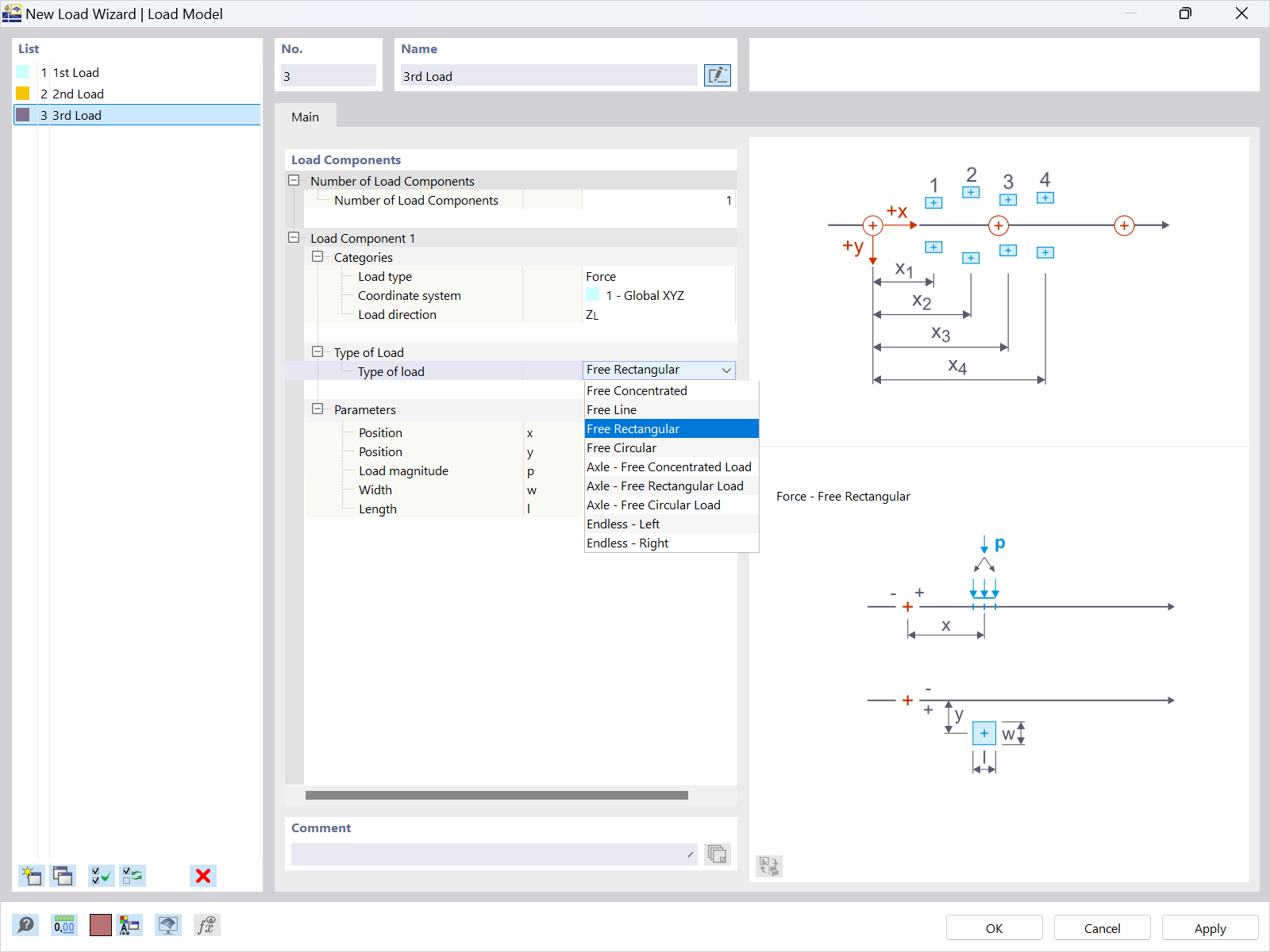Select the Position x parameter row
The width and height of the screenshot is (1270, 952).
click(444, 432)
